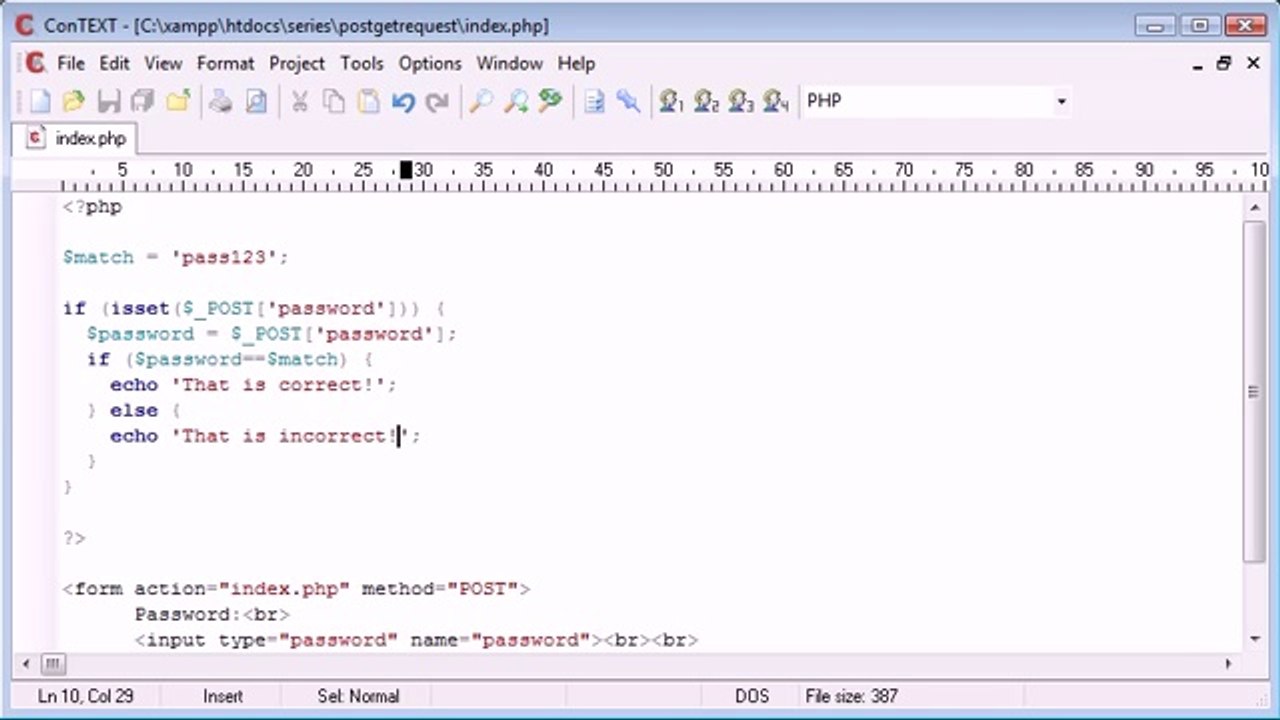1280x720 pixels.
Task: Open the Edit menu
Action: pyautogui.click(x=114, y=63)
